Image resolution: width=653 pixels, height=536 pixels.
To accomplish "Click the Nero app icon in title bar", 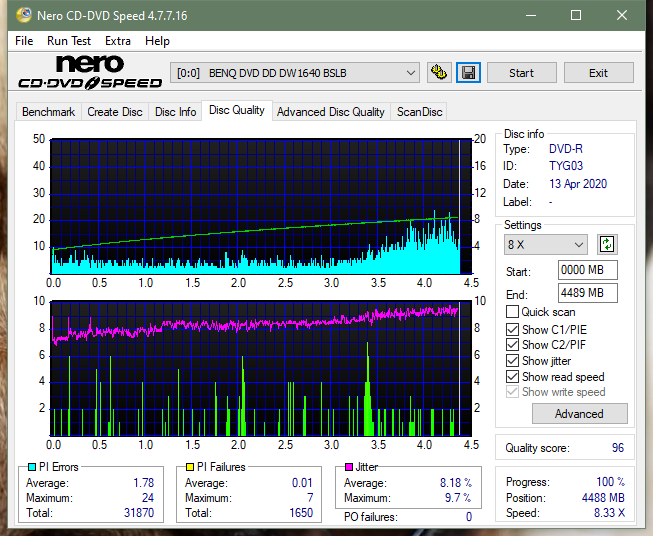I will pyautogui.click(x=24, y=15).
